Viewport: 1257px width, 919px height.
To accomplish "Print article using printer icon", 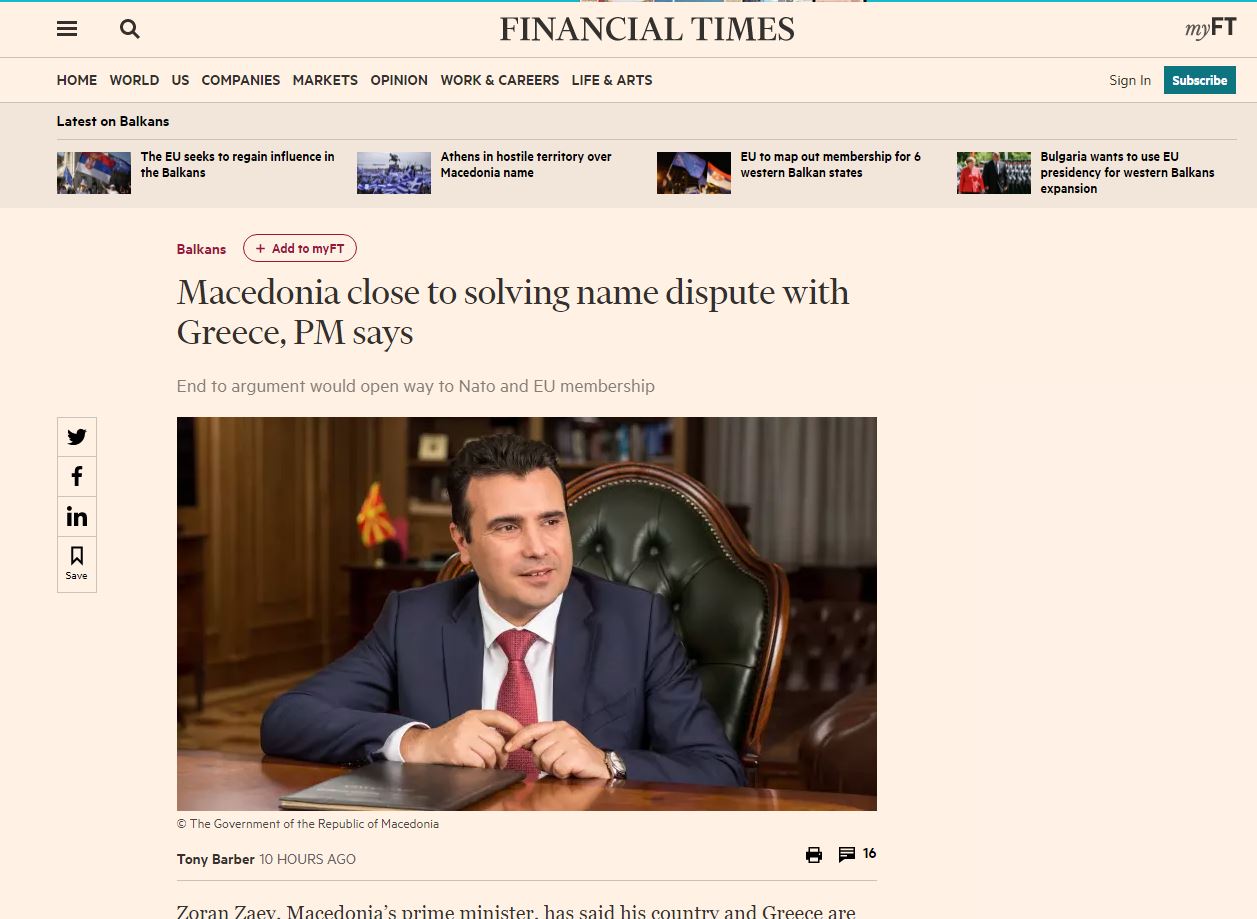I will pos(814,855).
